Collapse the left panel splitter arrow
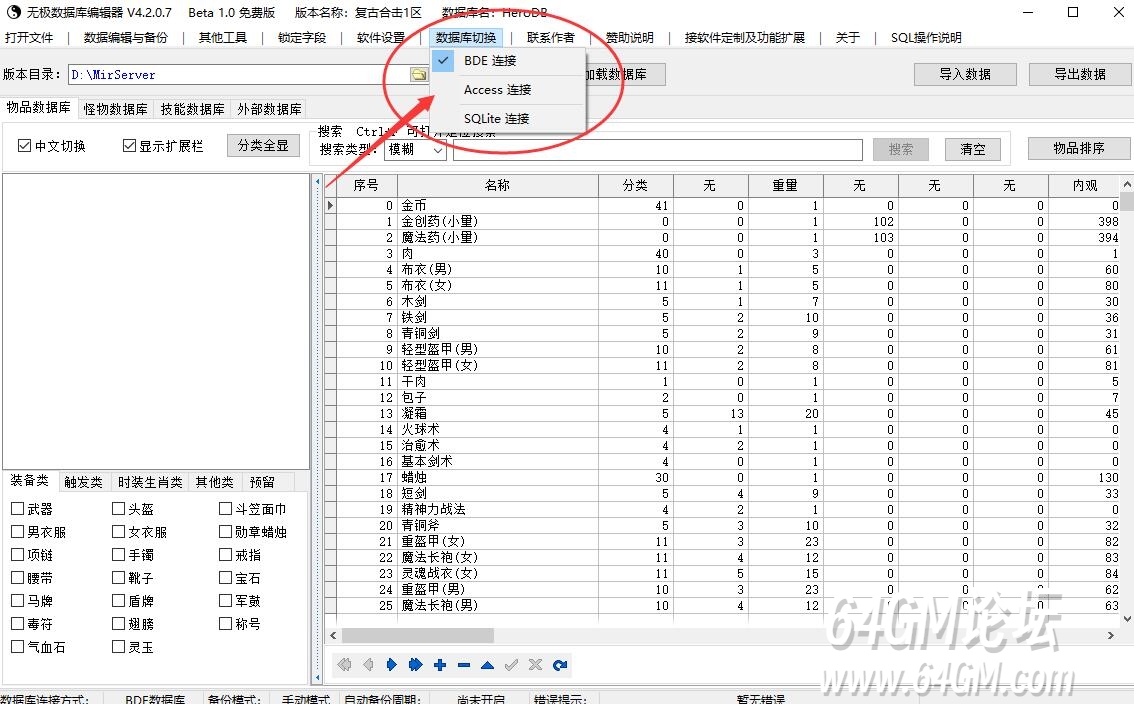Image resolution: width=1134 pixels, height=704 pixels. [x=317, y=181]
